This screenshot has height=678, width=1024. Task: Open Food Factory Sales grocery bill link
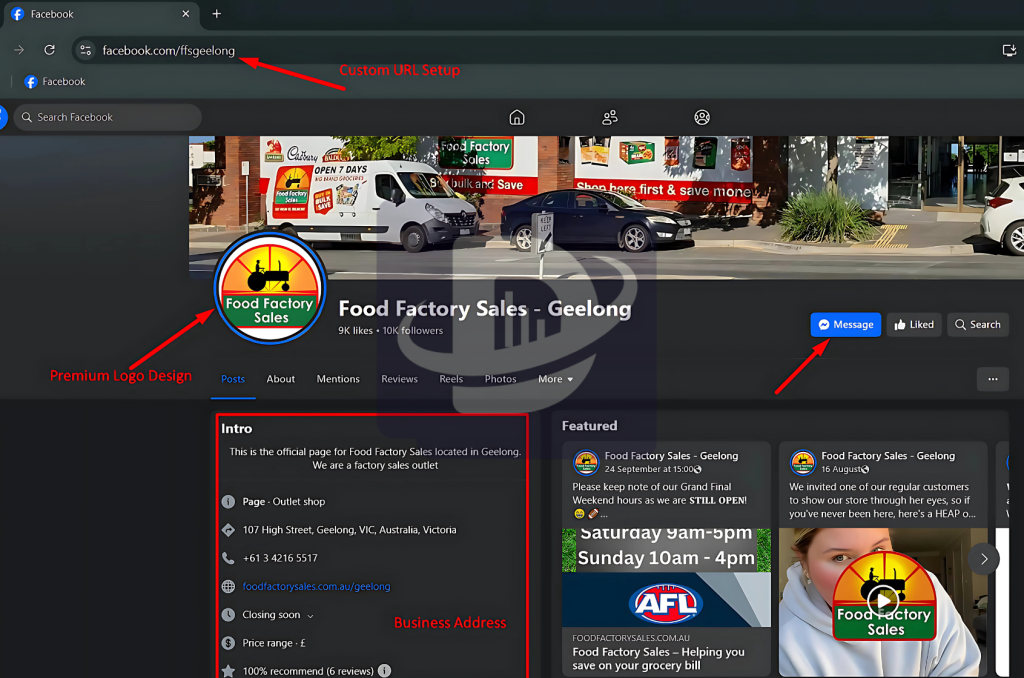tap(658, 658)
